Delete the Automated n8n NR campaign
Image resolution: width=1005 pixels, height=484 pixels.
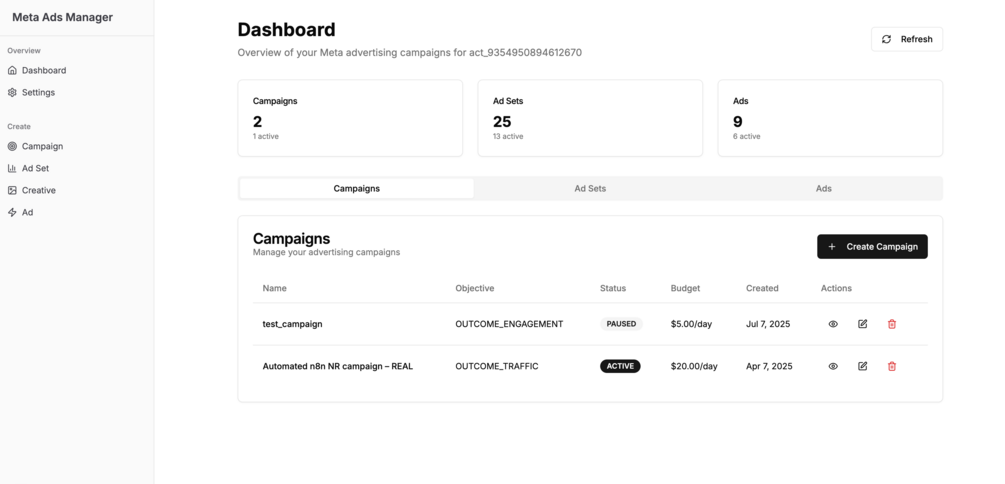pos(892,366)
